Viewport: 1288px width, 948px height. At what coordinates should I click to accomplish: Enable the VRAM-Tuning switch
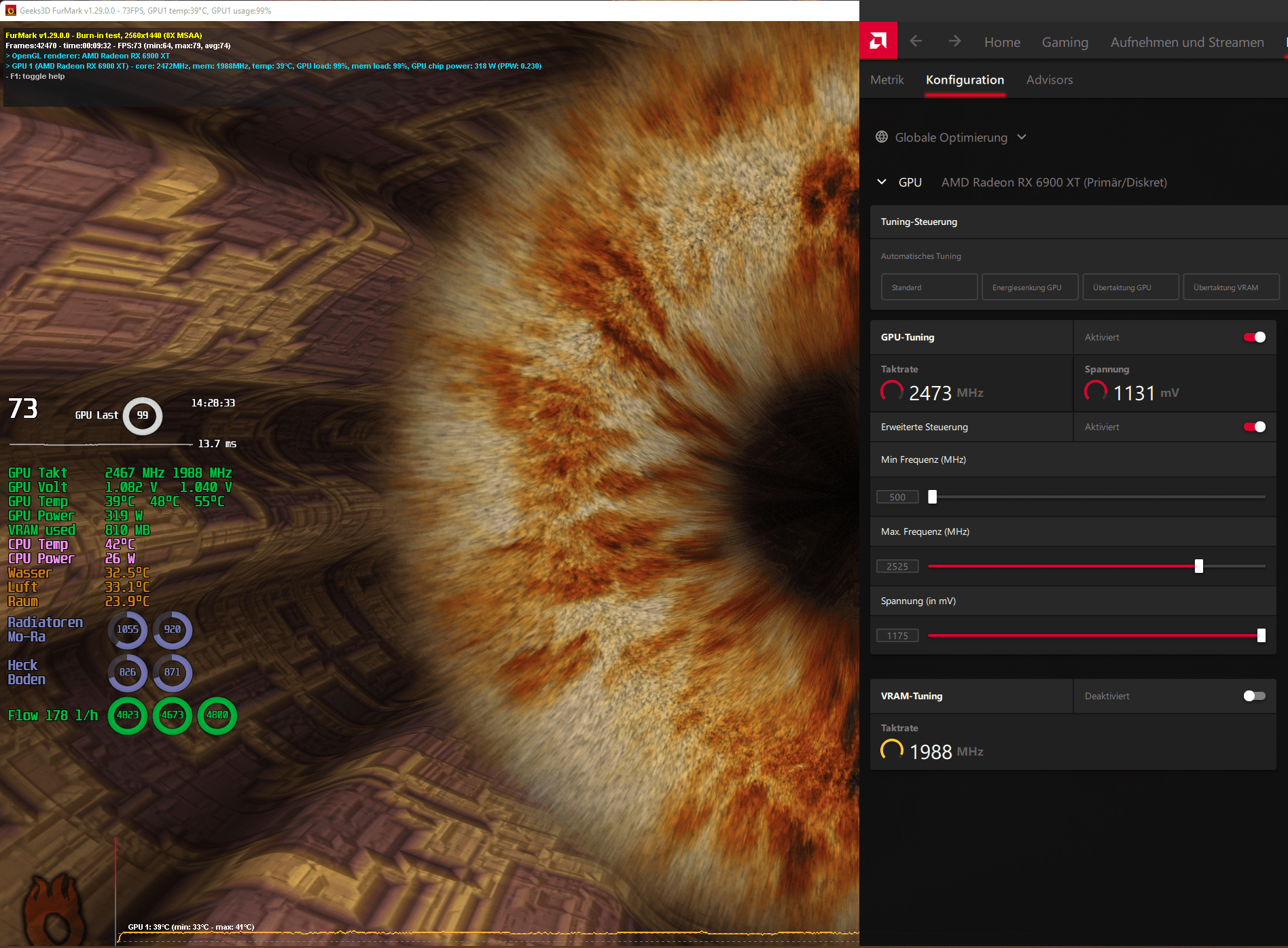click(x=1254, y=696)
